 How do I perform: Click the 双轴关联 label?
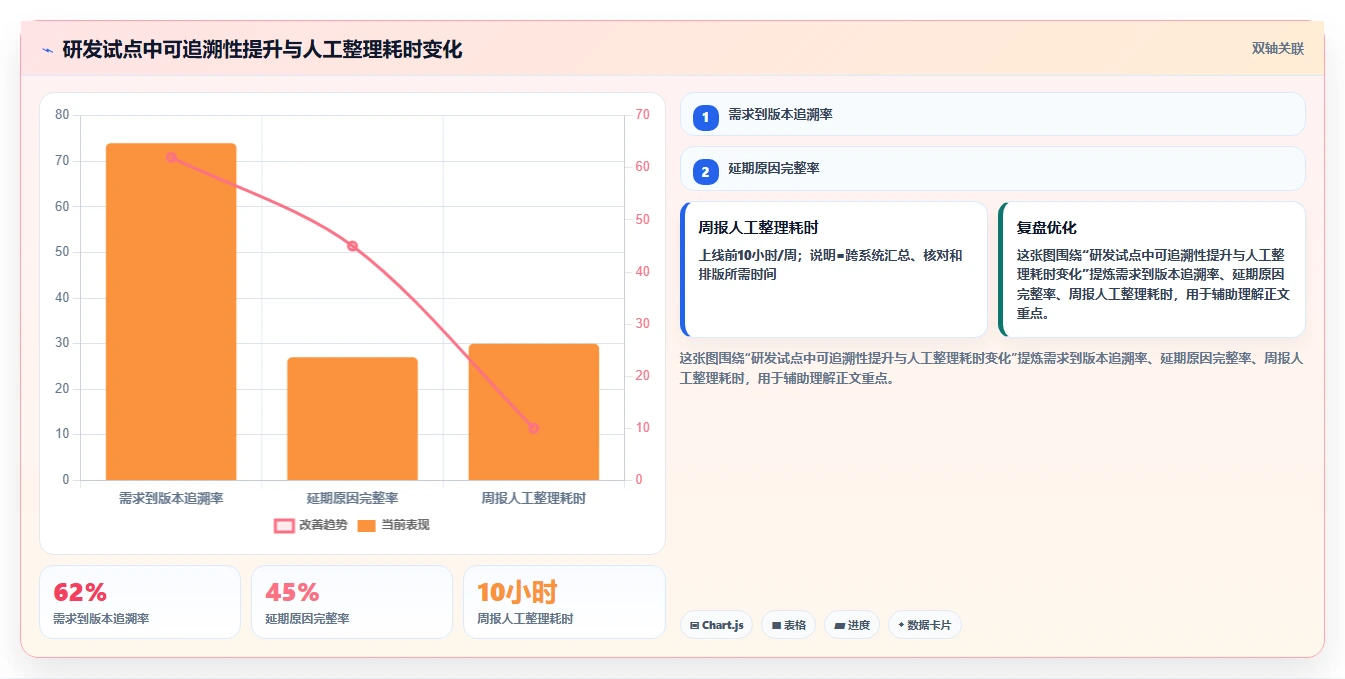1278,49
